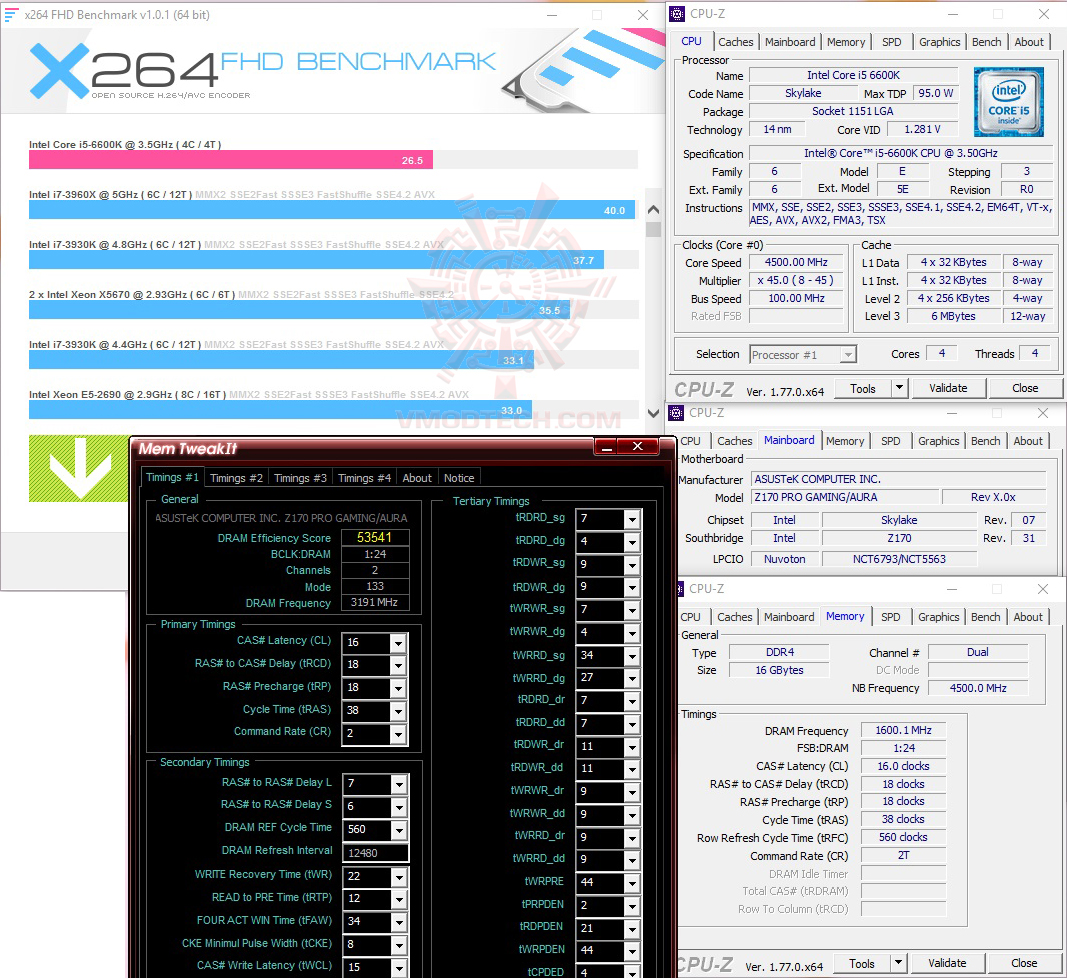Click the x264 FHD Benchmark title bar icon
Screen dimensions: 1067x978
pos(12,14)
